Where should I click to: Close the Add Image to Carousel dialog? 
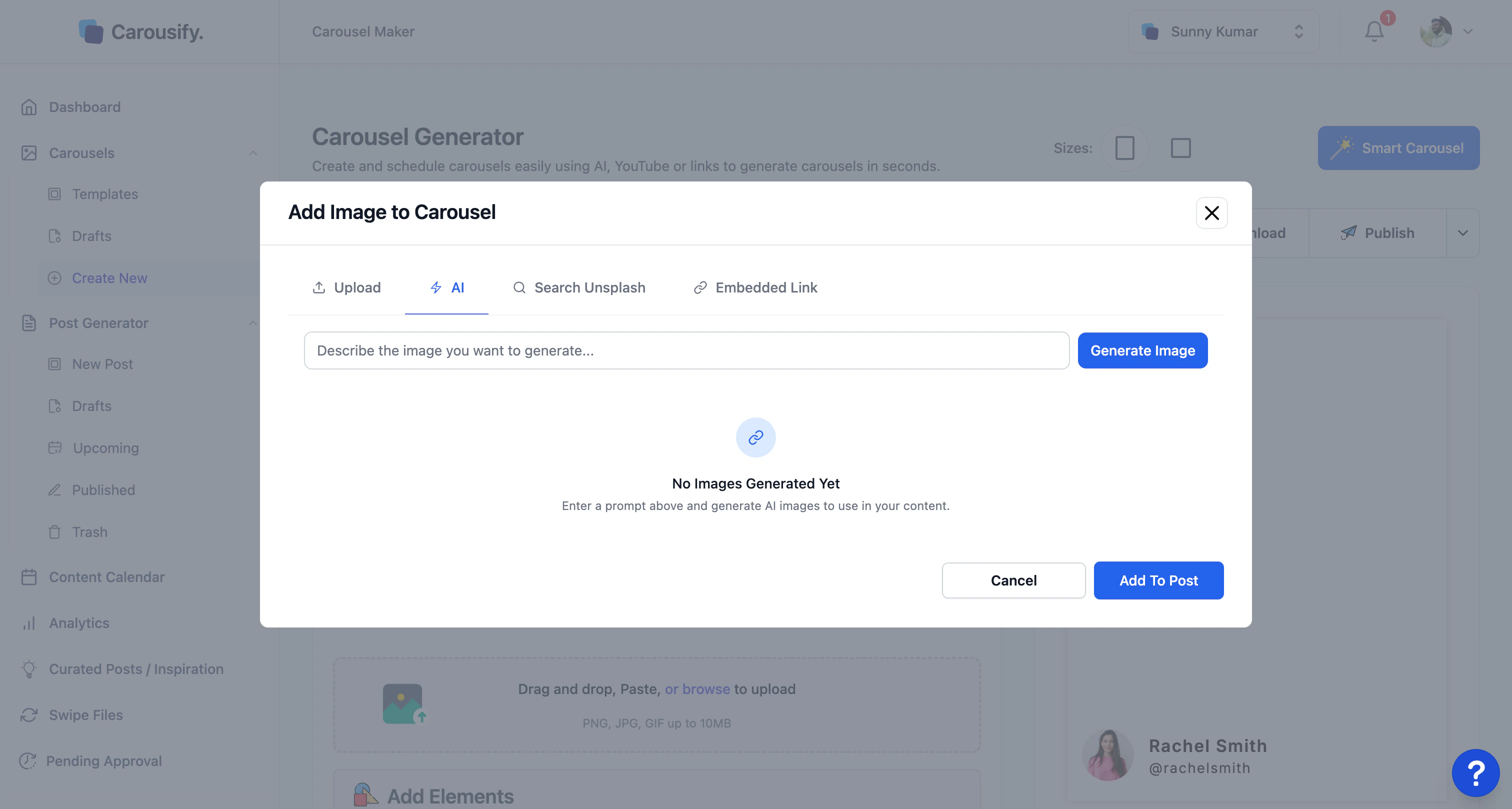click(1211, 212)
